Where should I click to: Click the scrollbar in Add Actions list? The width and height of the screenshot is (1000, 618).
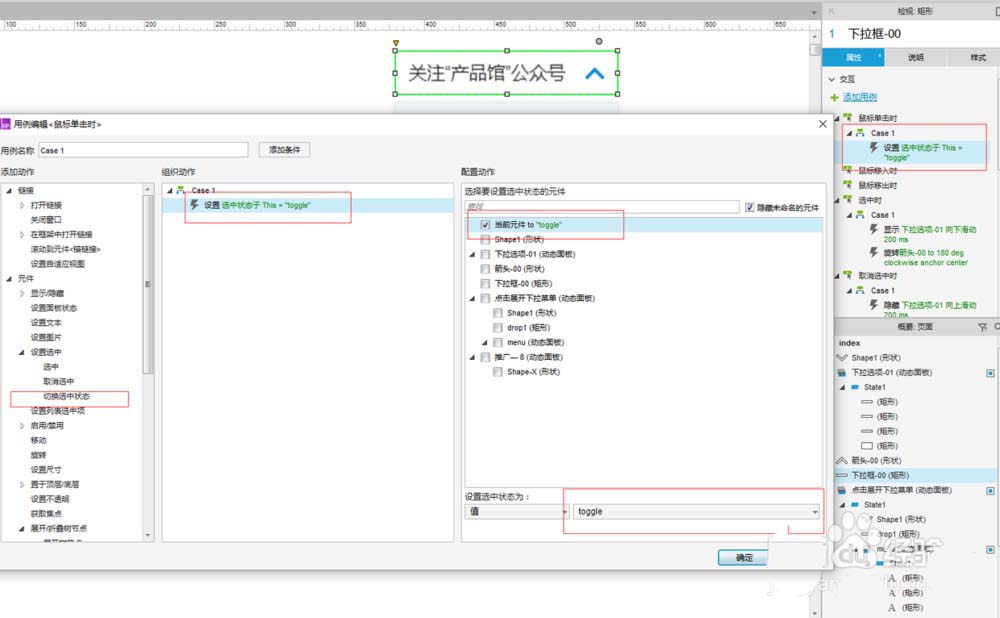[x=148, y=284]
